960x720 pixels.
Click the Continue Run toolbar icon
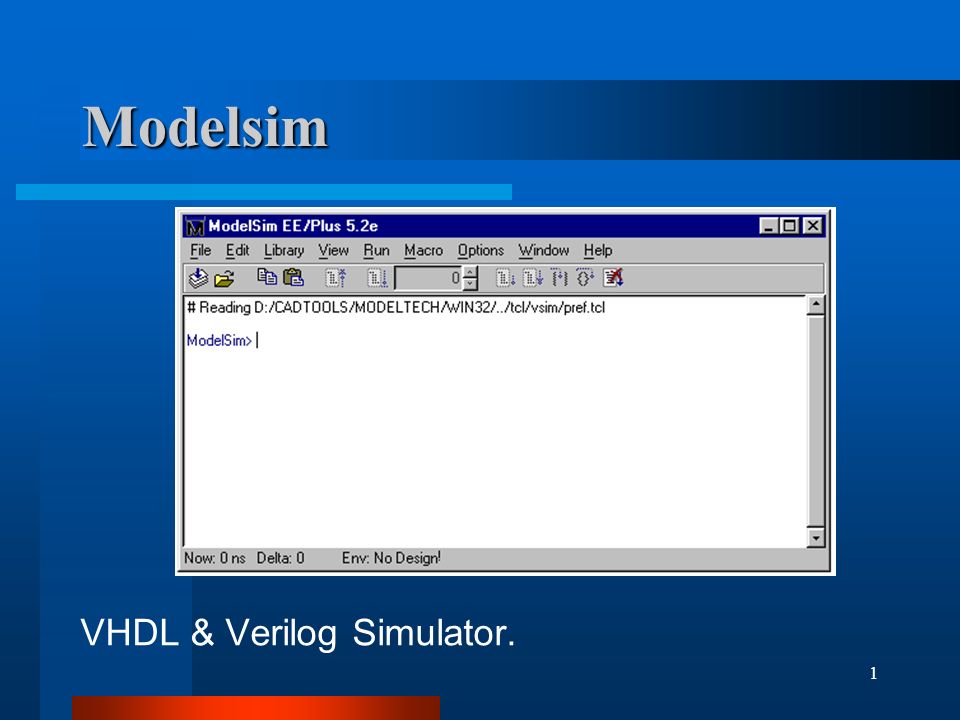[x=505, y=278]
